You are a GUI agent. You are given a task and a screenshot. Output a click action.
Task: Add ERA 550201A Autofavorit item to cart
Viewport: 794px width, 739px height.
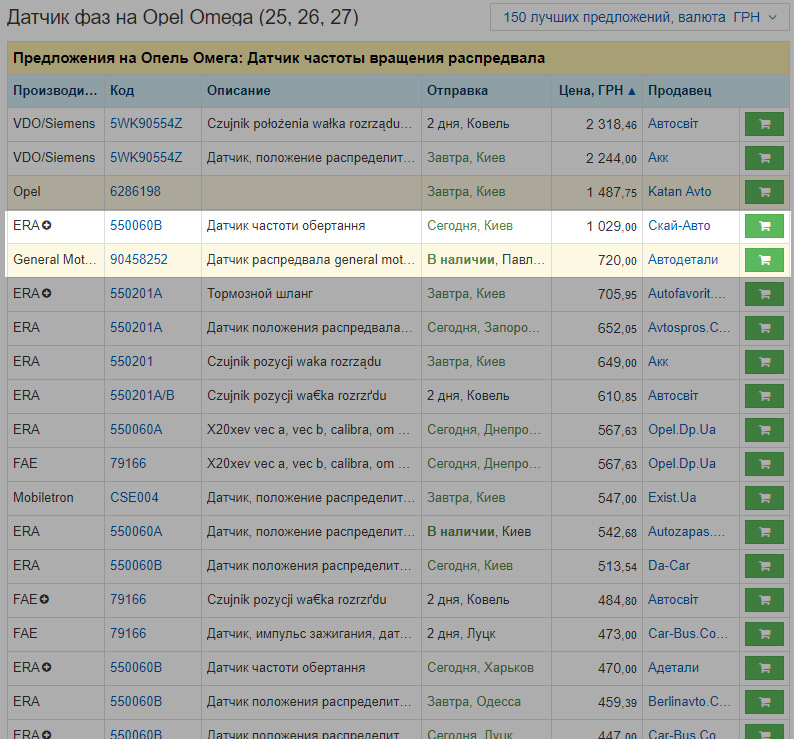[x=764, y=294]
